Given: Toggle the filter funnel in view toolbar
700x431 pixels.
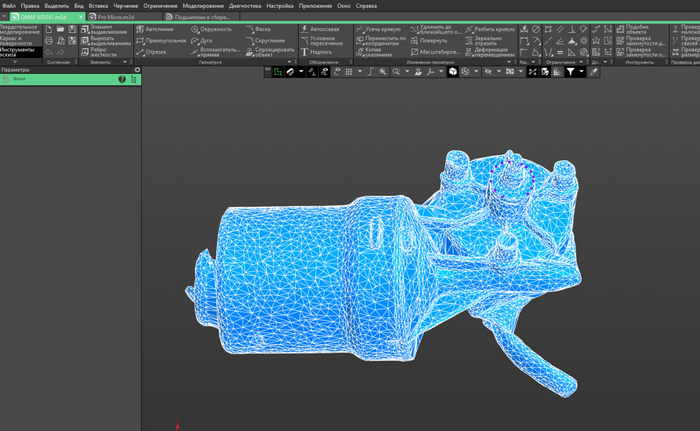Looking at the screenshot, I should click(x=570, y=72).
